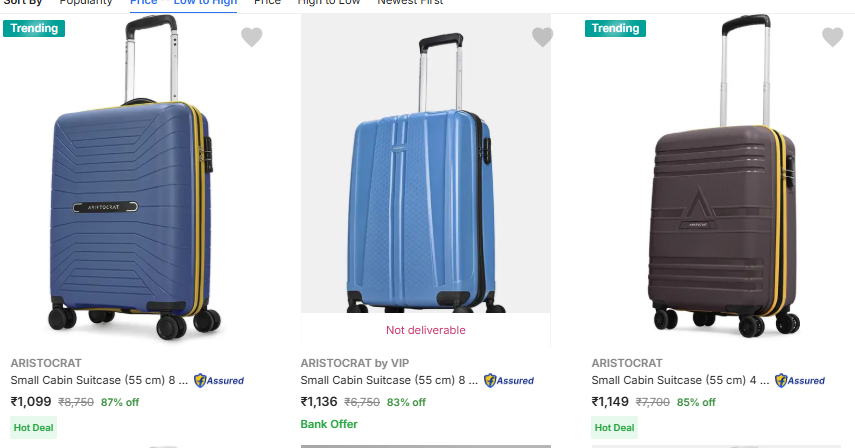
Task: Click Assured badge beside ₹1,099 suitcase
Action: point(219,380)
